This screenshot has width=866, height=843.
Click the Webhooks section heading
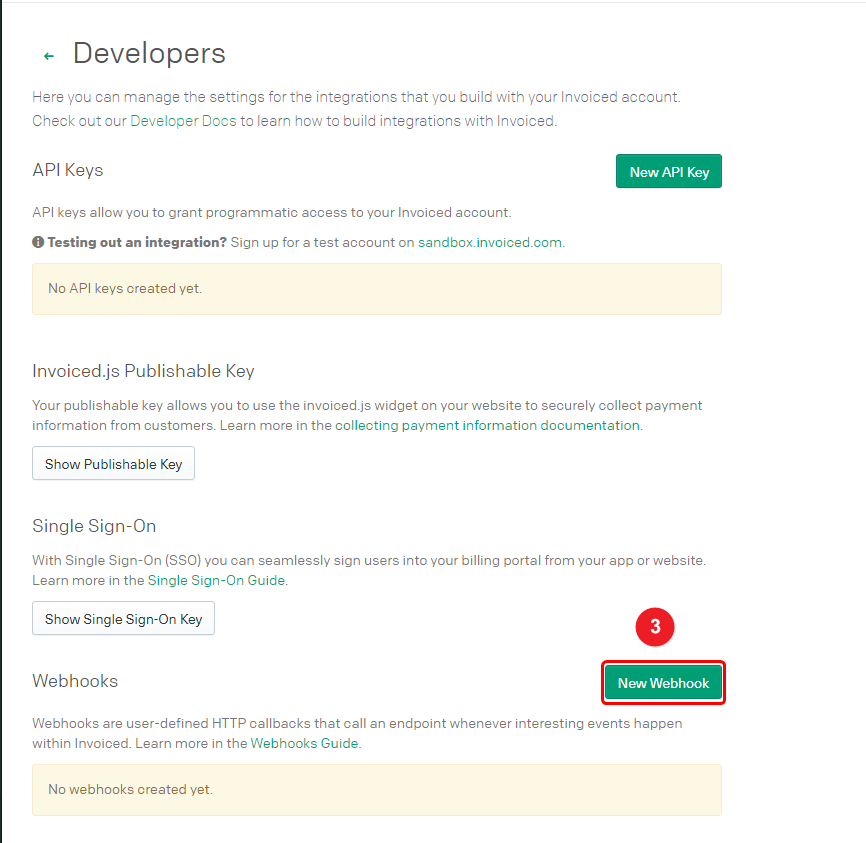(x=75, y=681)
